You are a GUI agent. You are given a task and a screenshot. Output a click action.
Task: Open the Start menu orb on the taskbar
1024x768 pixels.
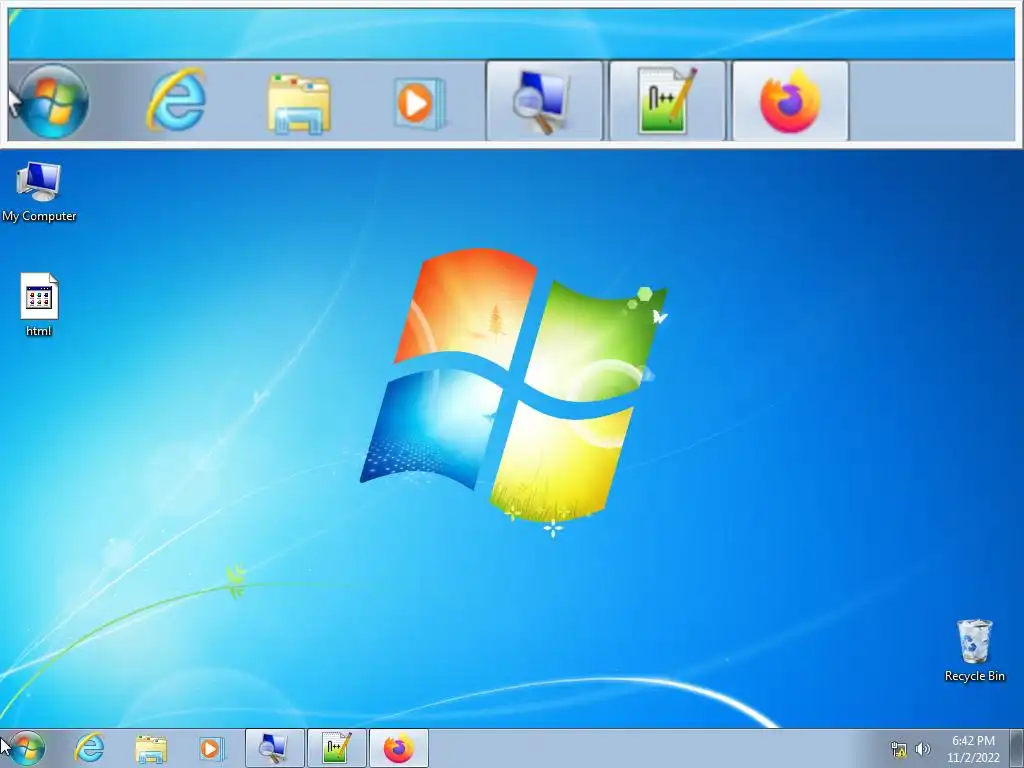pos(27,748)
